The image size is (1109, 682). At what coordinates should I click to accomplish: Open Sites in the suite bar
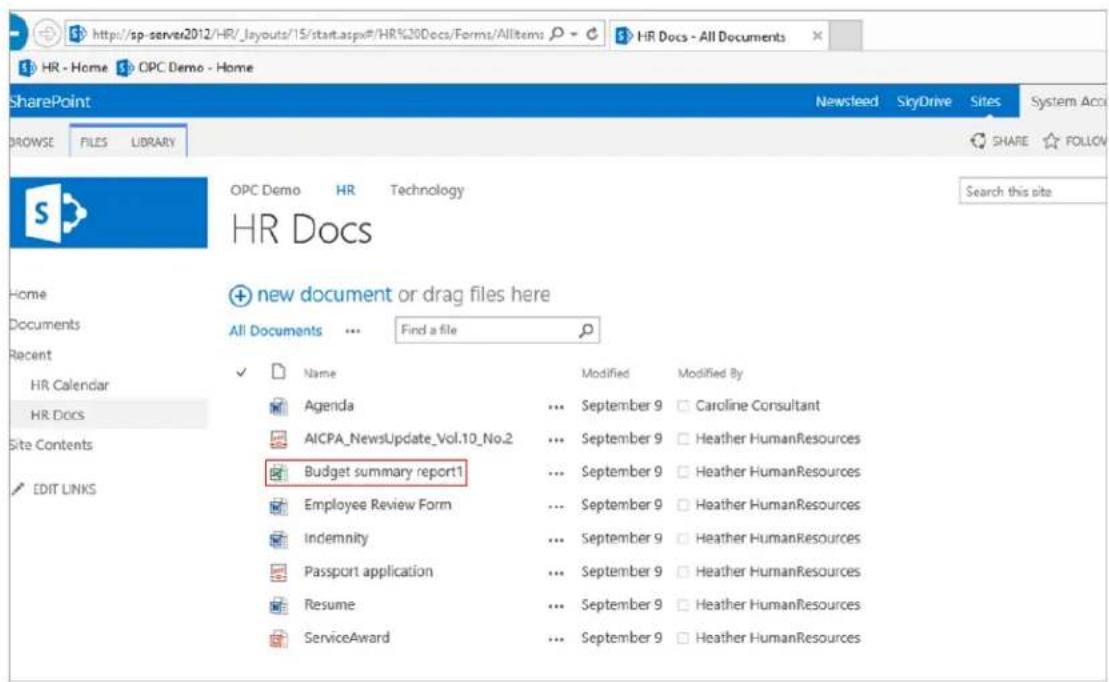coord(985,101)
